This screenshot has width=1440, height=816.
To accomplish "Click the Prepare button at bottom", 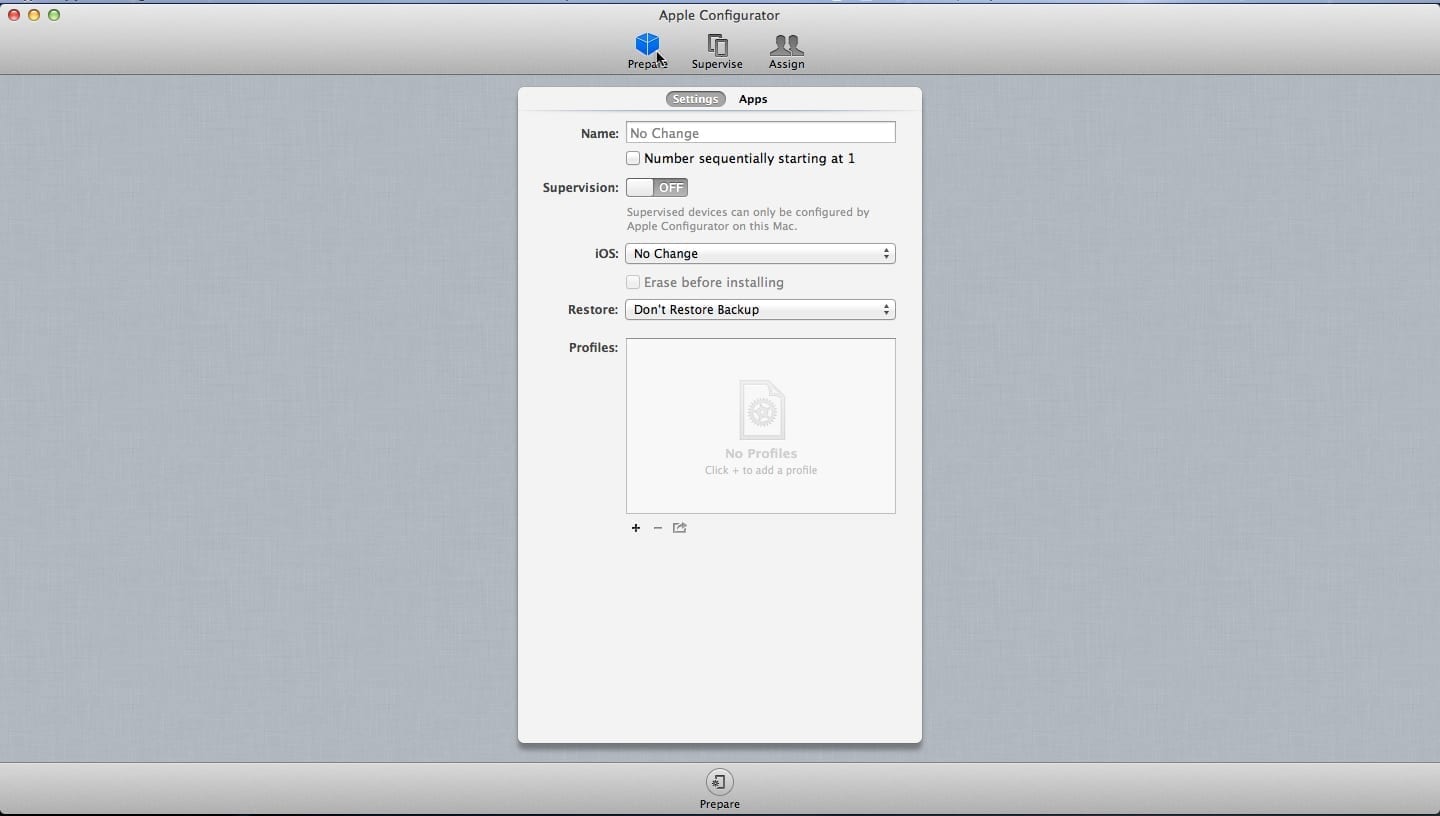I will [x=720, y=789].
